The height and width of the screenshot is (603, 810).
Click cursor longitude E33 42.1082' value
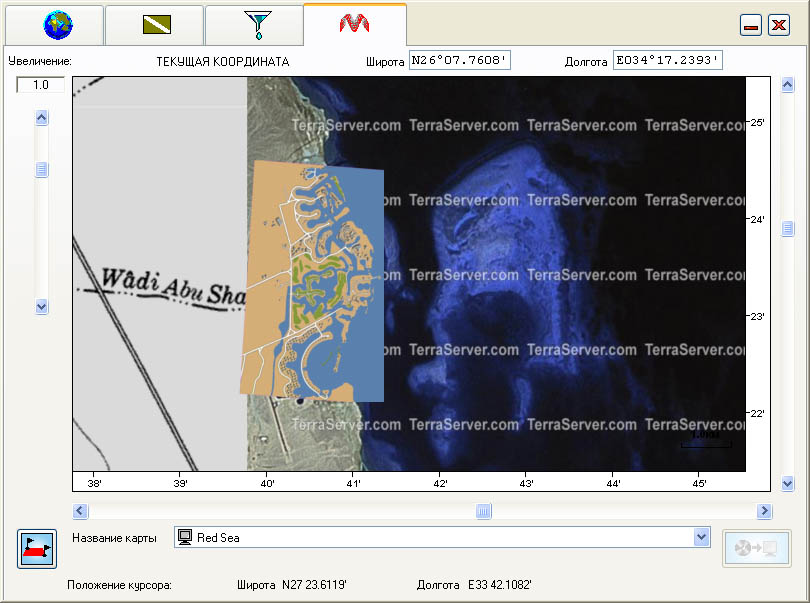pyautogui.click(x=500, y=585)
